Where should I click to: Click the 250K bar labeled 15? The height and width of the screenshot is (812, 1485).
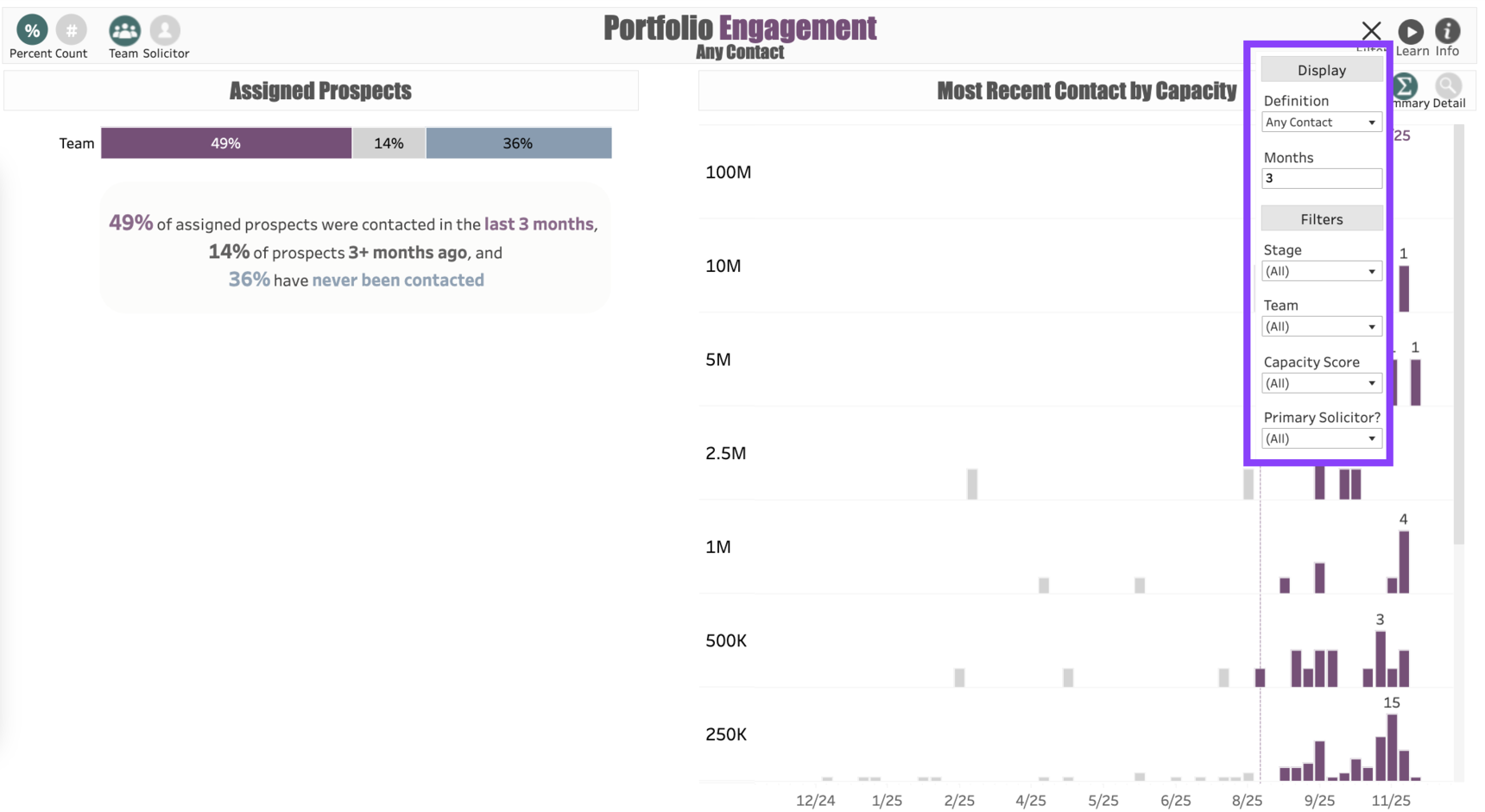click(x=1392, y=747)
